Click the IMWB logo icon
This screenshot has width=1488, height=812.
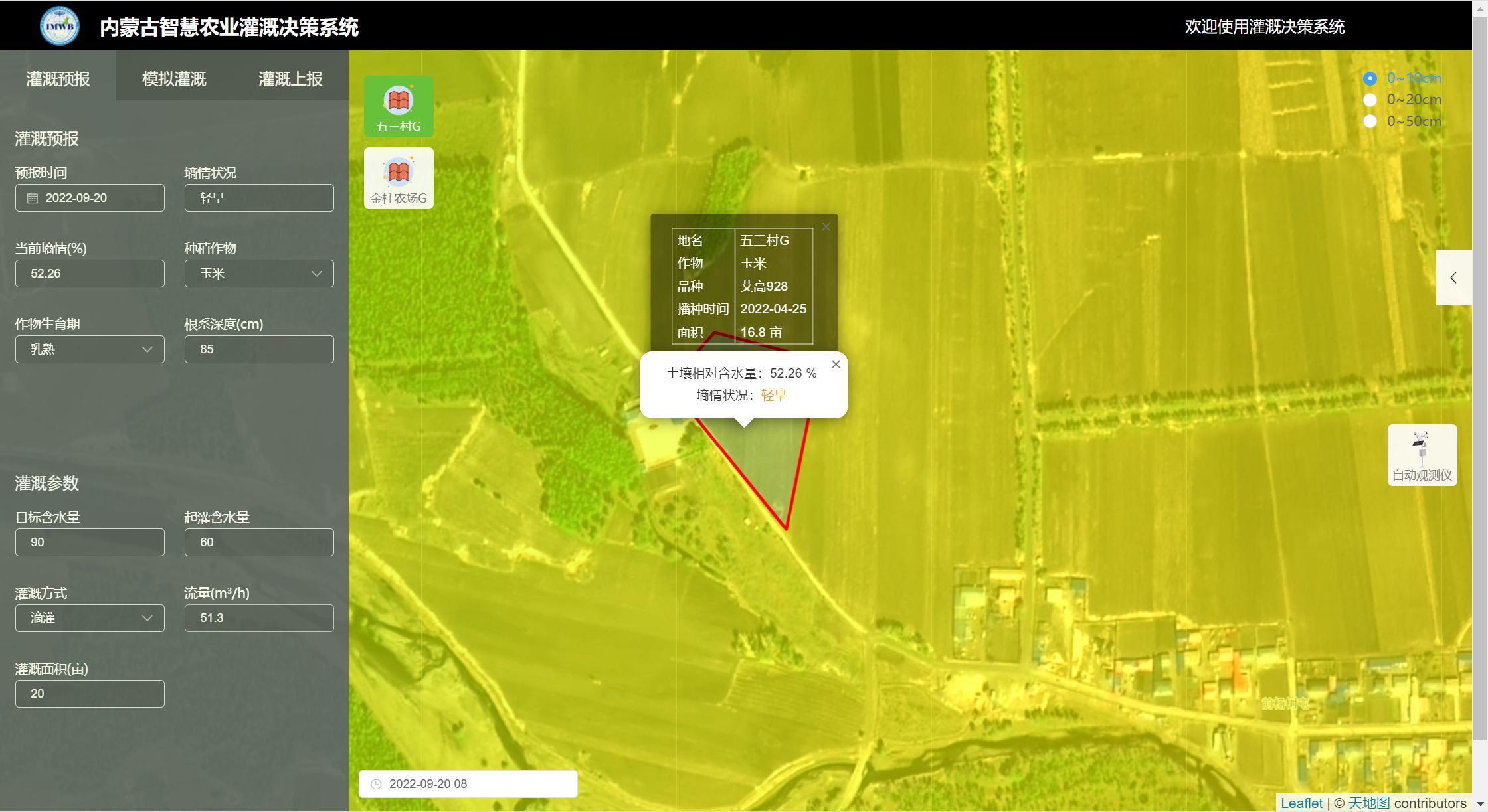coord(60,26)
